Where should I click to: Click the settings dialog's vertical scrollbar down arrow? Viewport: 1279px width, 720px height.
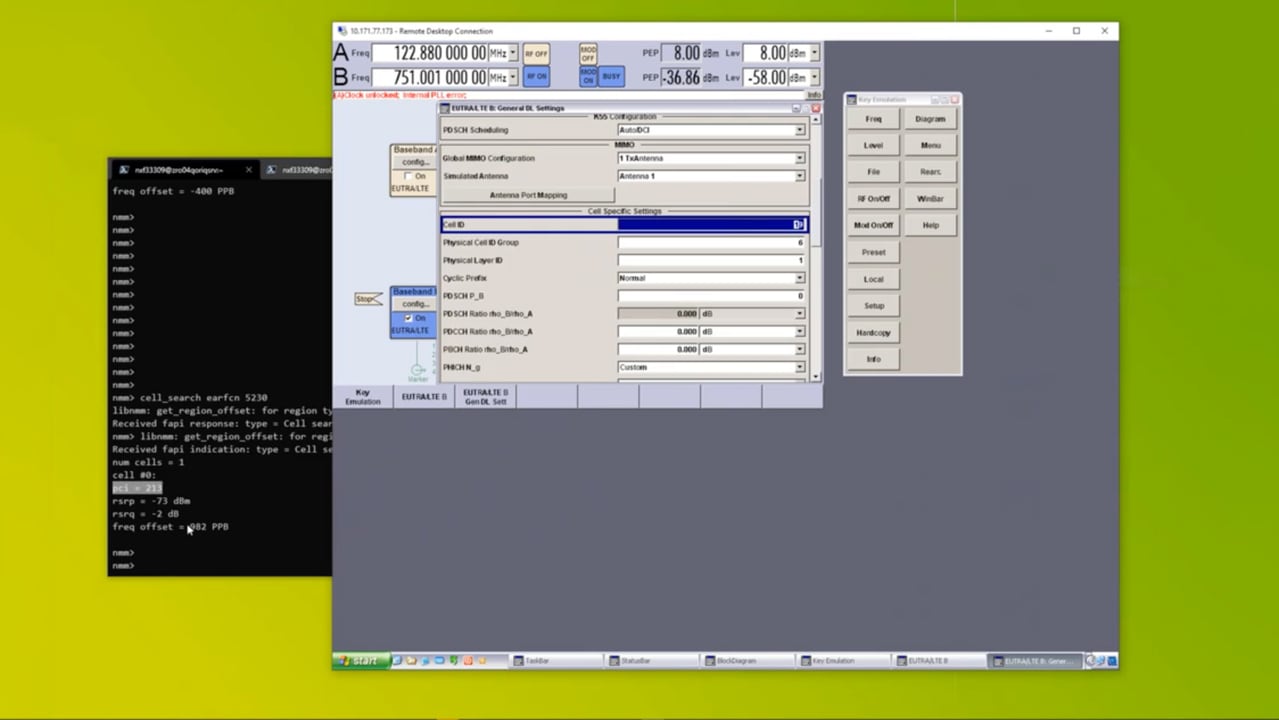point(816,376)
